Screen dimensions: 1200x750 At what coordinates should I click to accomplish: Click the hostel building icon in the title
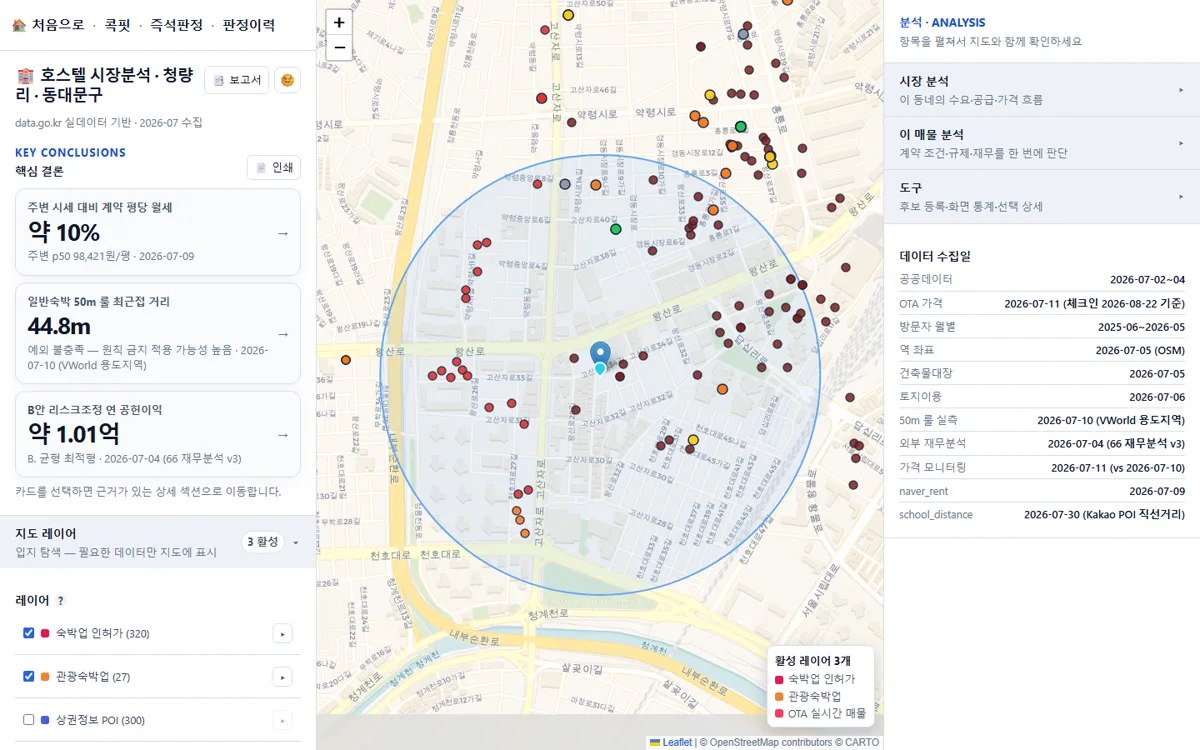pyautogui.click(x=25, y=75)
